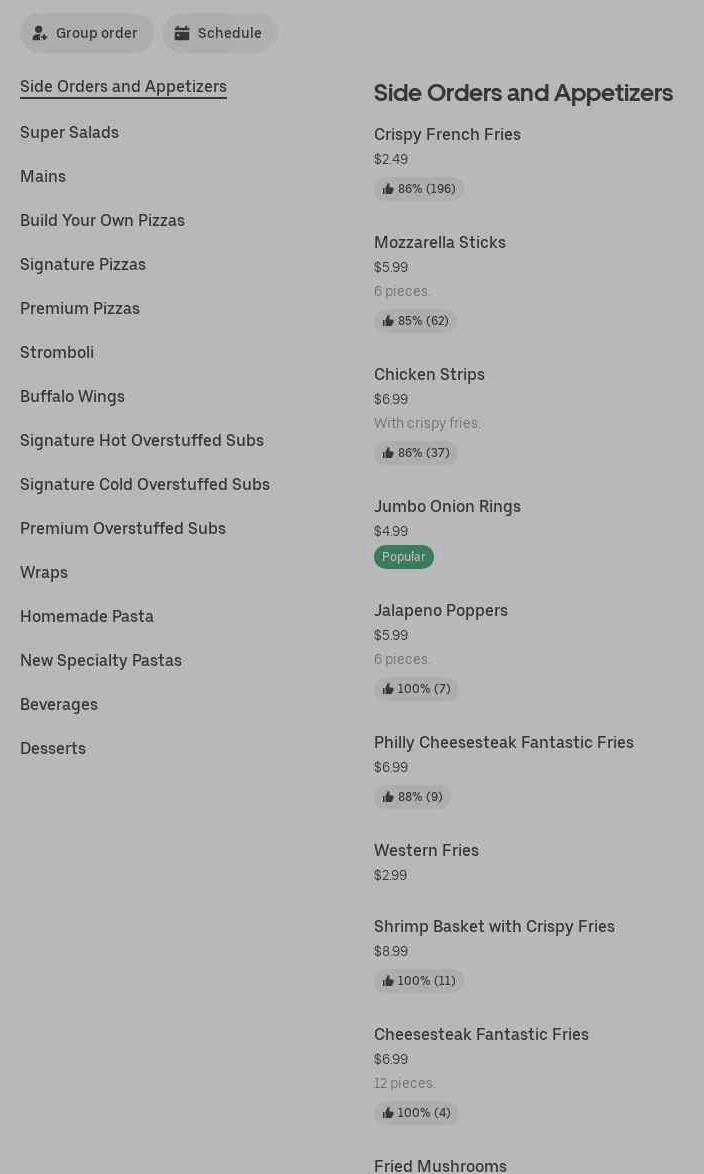
Task: Click the Schedule calendar icon
Action: pos(182,33)
